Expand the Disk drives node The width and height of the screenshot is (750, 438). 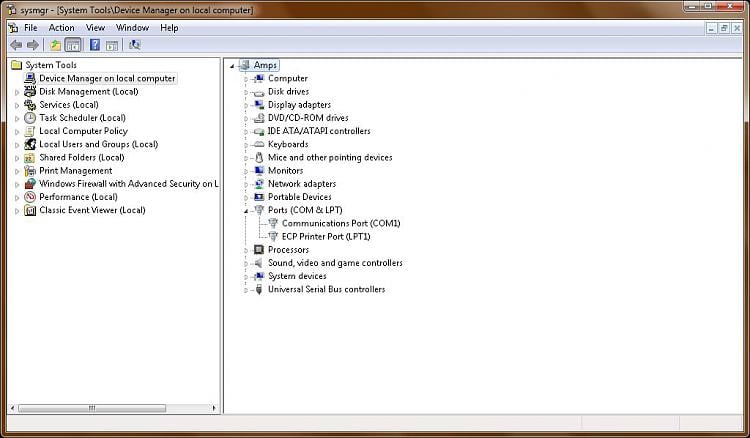pyautogui.click(x=246, y=92)
